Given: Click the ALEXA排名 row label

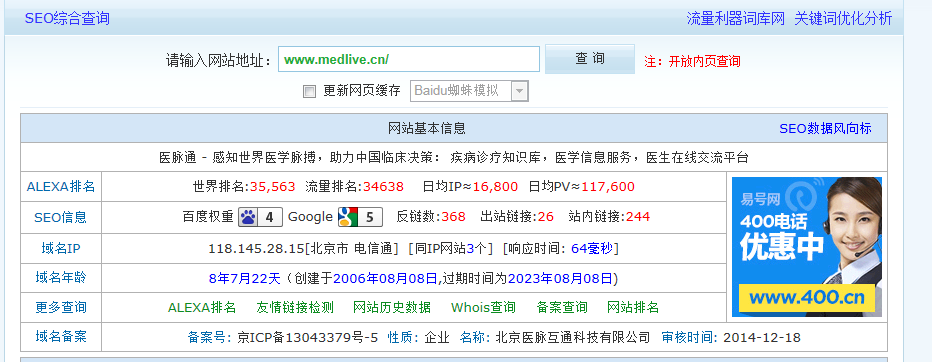Looking at the screenshot, I should pos(61,187).
